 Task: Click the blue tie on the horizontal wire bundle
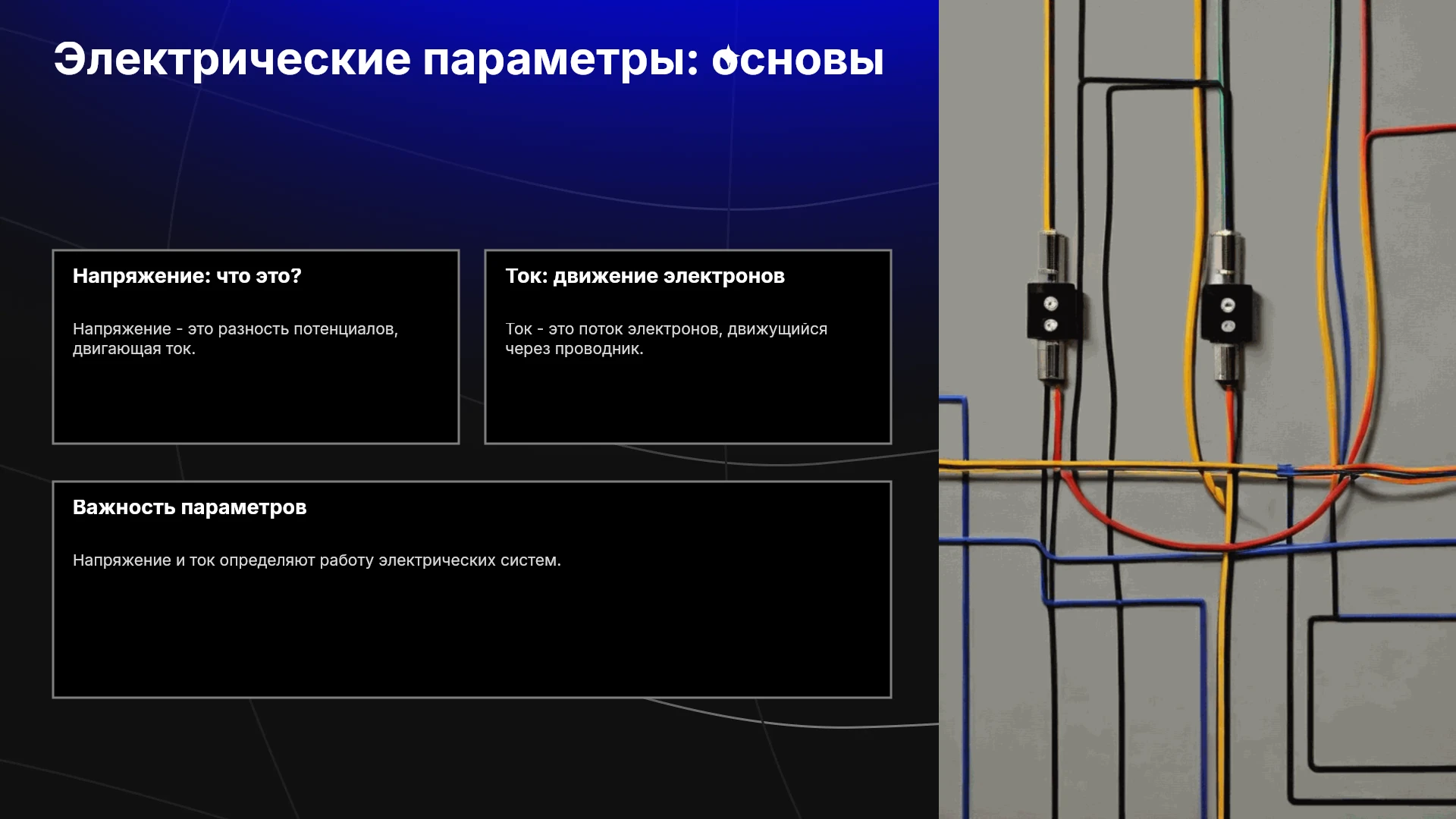click(x=1285, y=470)
